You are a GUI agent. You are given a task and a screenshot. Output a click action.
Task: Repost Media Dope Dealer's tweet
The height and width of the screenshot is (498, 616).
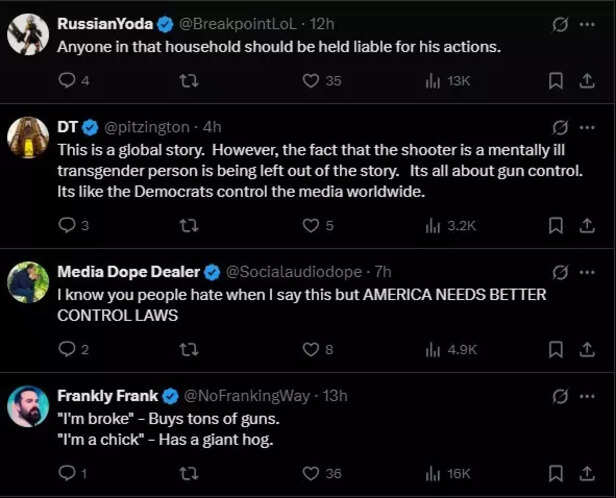(x=187, y=349)
